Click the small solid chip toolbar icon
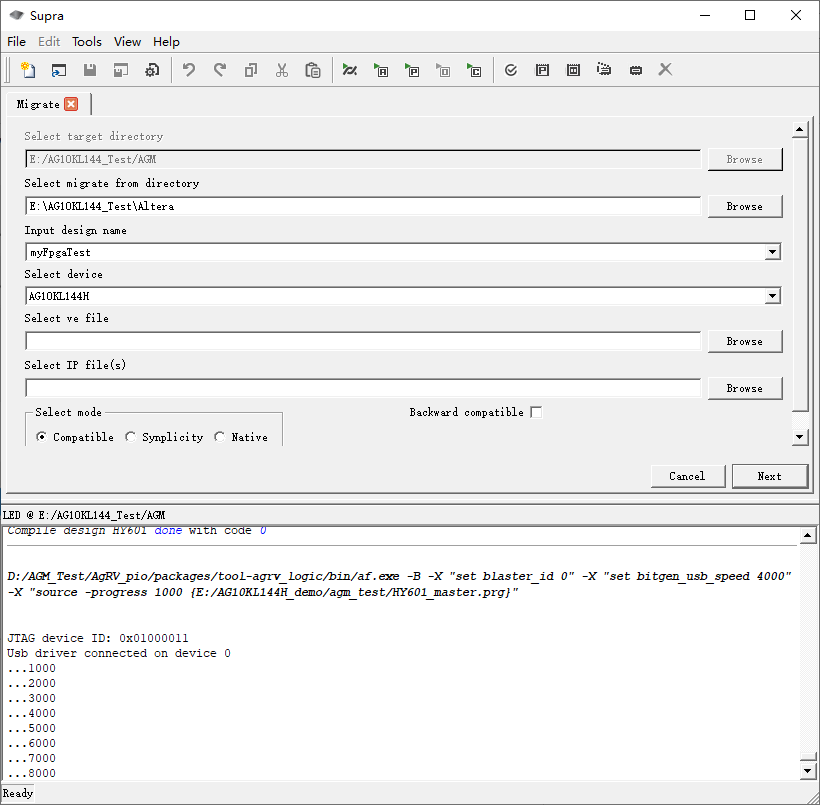This screenshot has height=805, width=820. tap(636, 70)
